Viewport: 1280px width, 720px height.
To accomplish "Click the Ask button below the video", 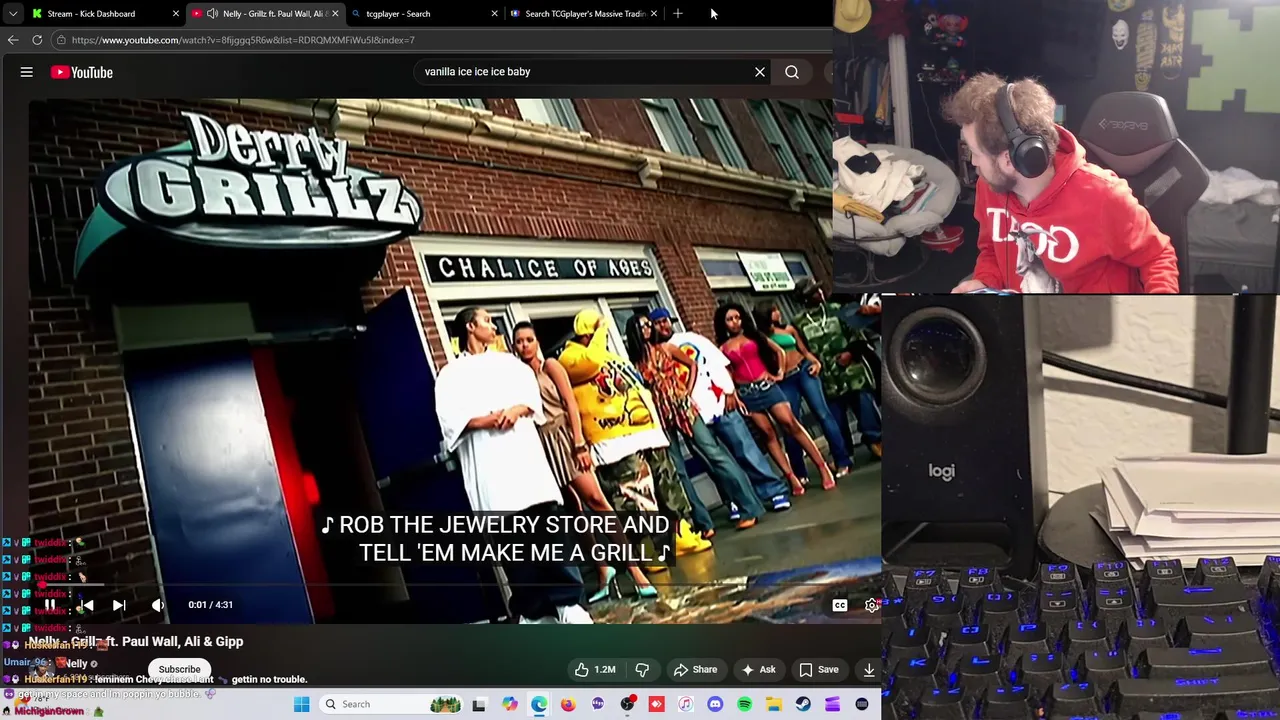I will (x=758, y=670).
